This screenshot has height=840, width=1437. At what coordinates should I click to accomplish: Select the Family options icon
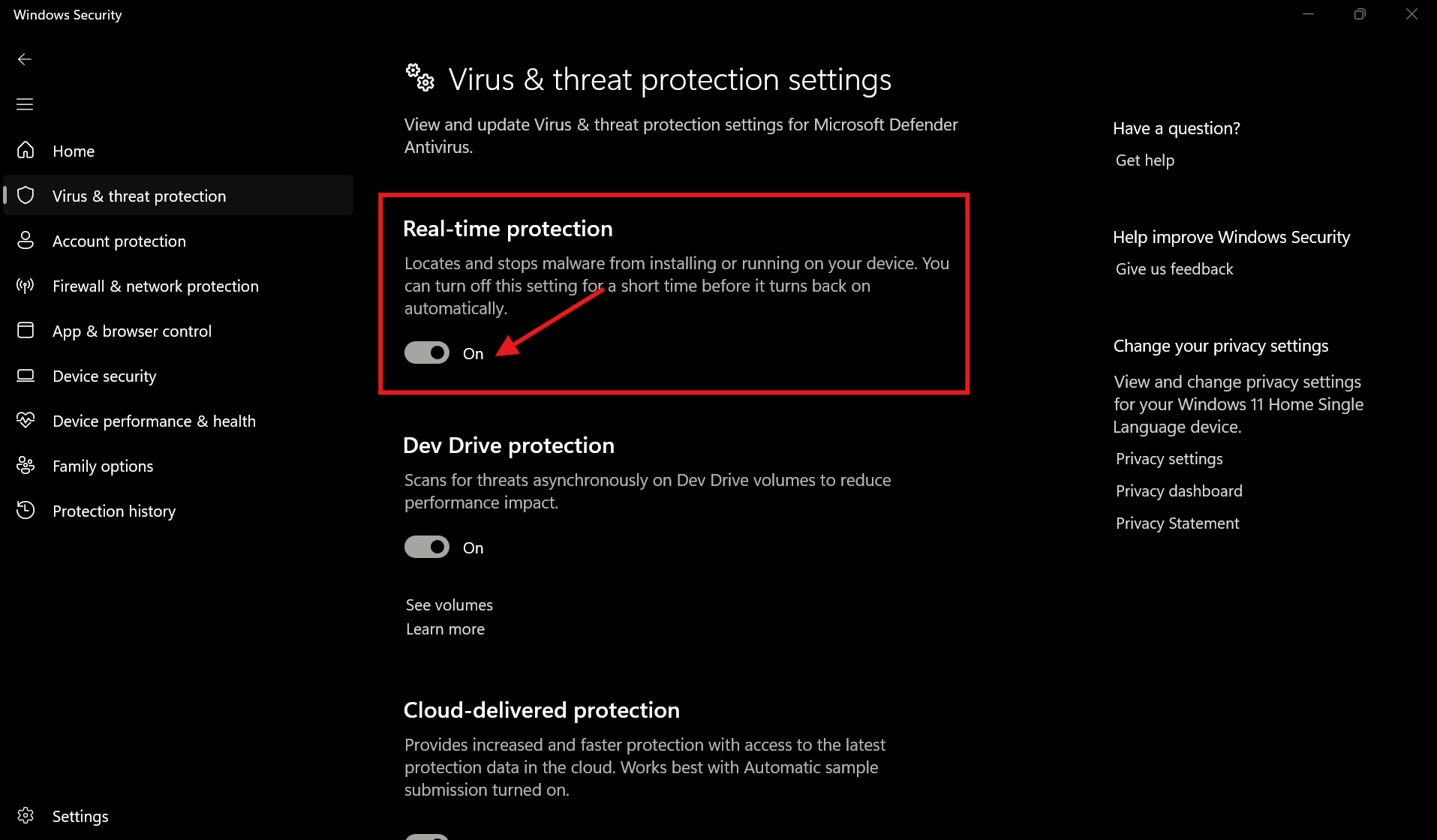click(x=26, y=465)
